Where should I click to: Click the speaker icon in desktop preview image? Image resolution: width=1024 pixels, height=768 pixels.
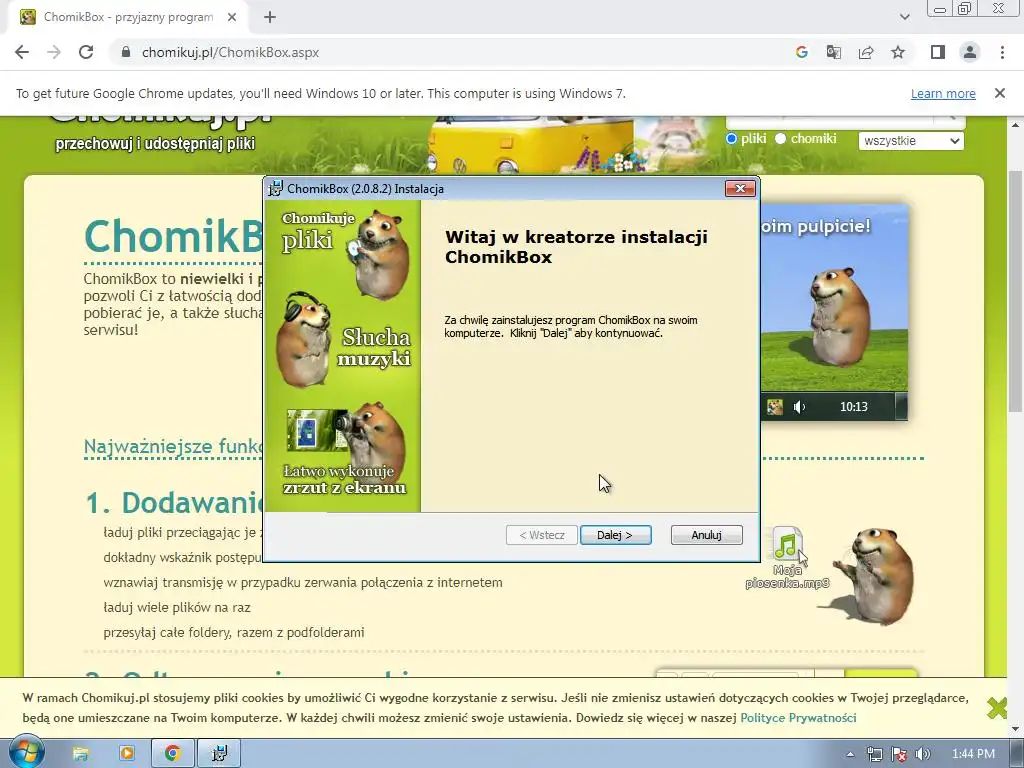pos(799,407)
